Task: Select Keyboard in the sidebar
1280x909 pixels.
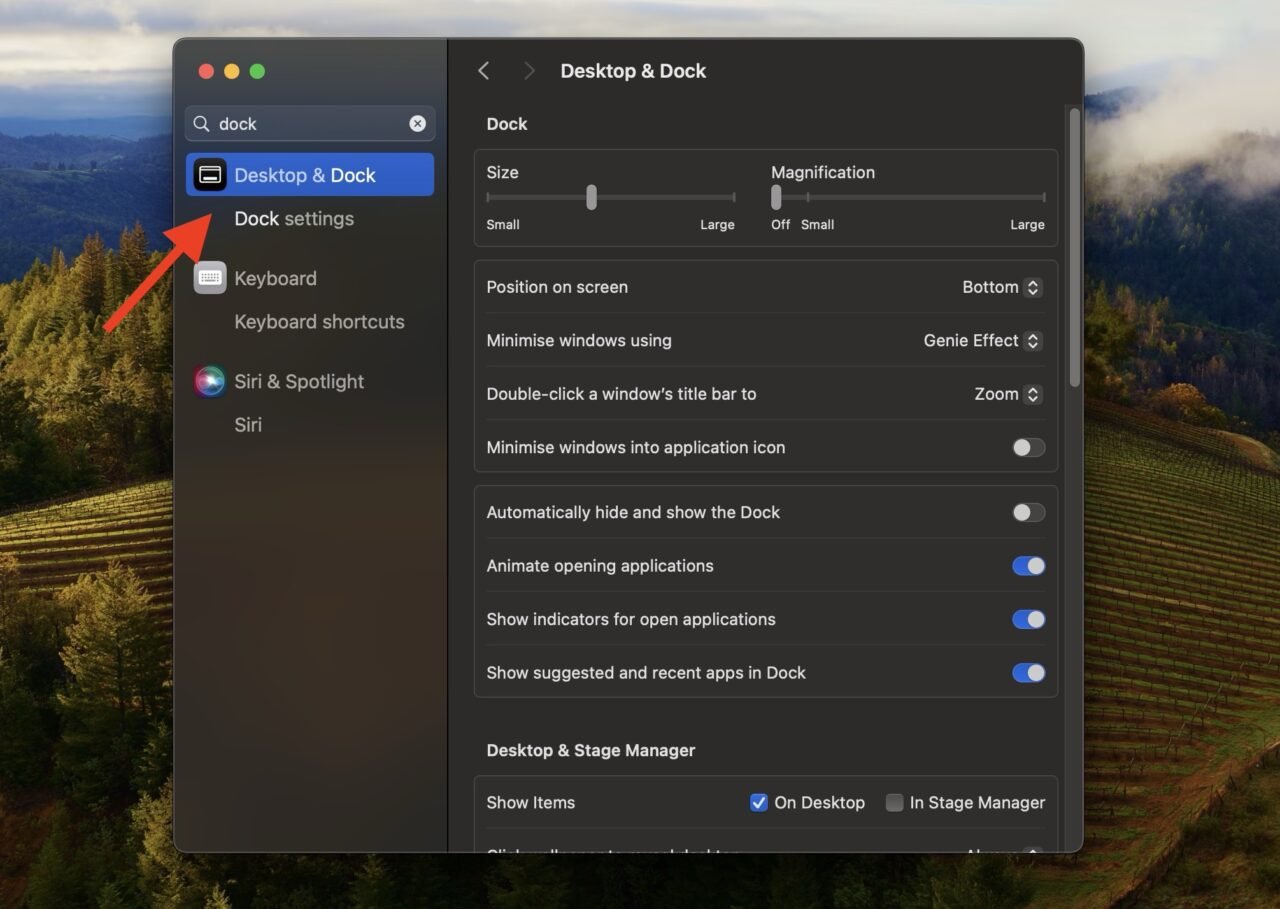Action: pos(275,278)
